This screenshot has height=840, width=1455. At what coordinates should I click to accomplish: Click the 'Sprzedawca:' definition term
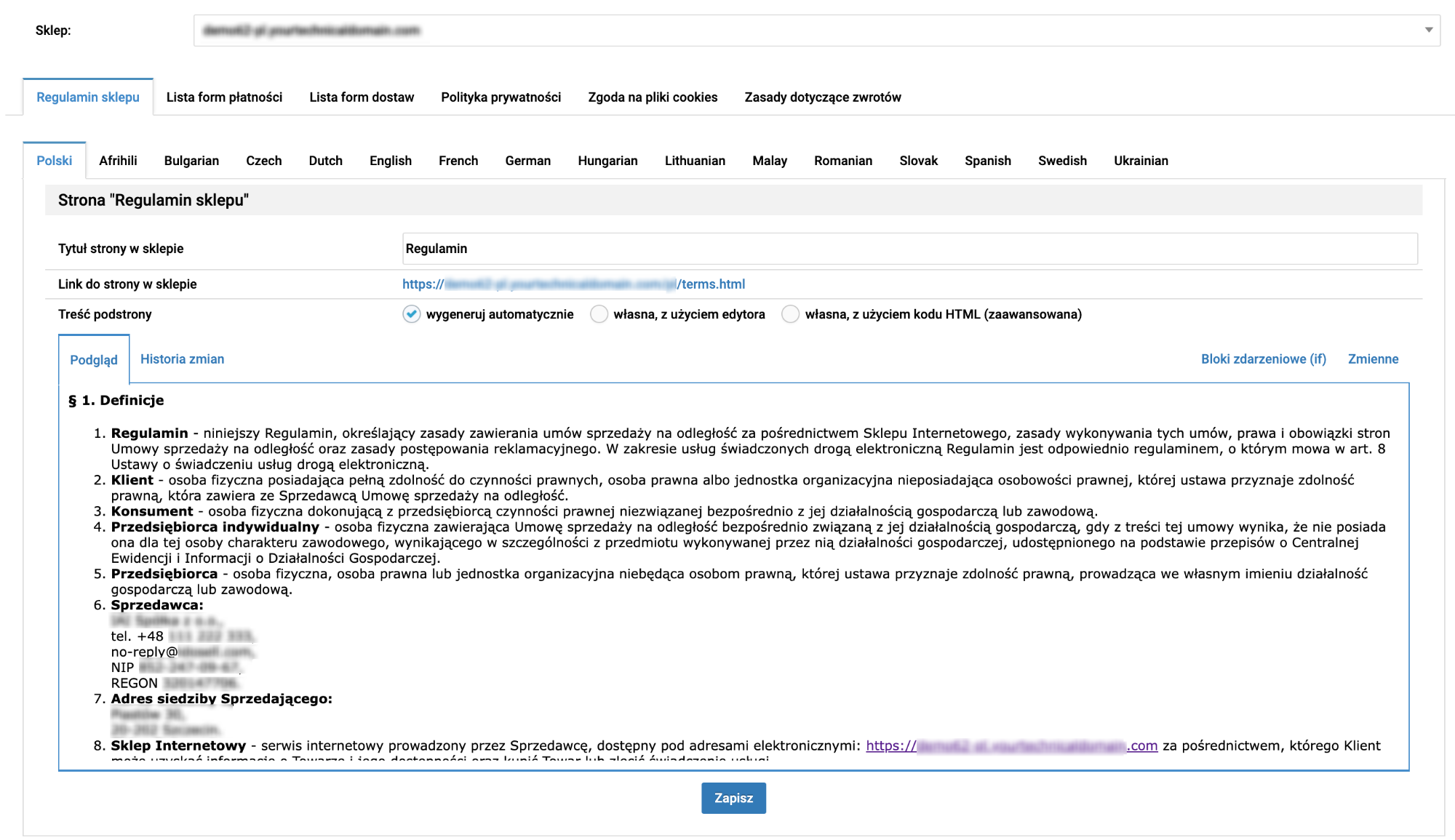pyautogui.click(x=156, y=605)
